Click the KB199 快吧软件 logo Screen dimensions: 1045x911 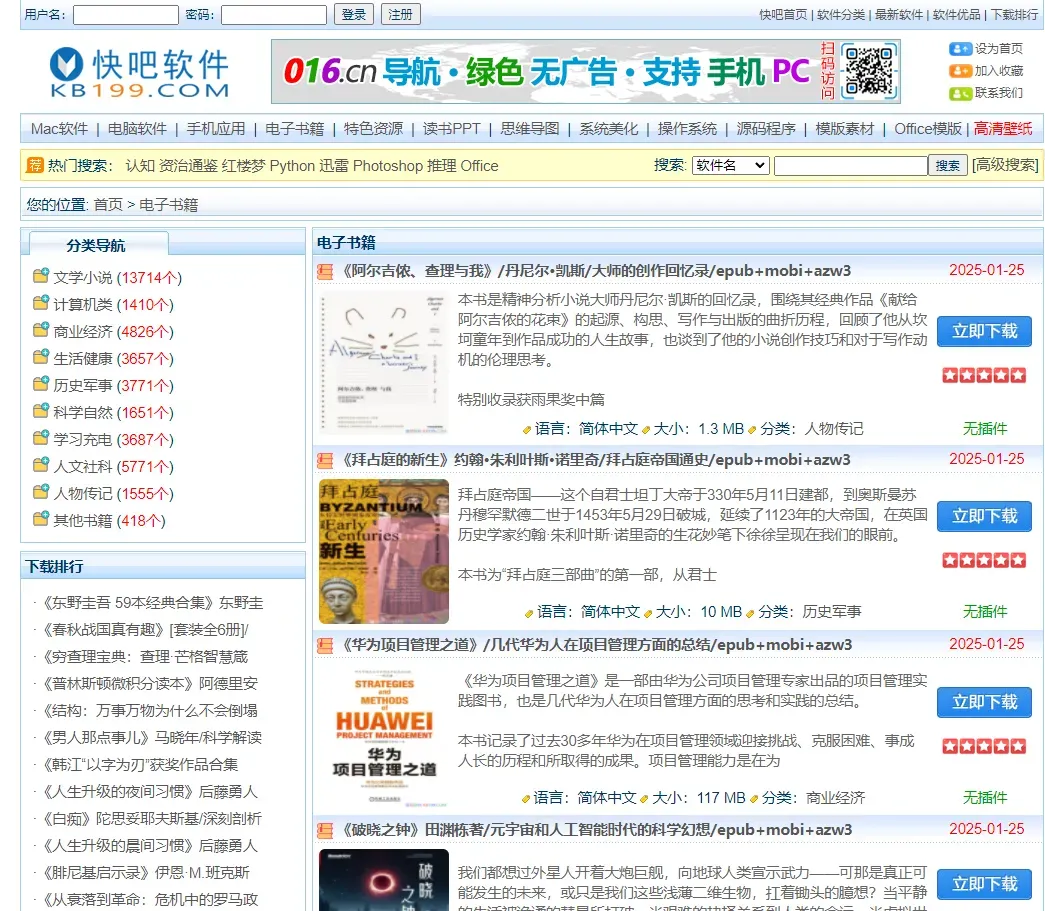(x=139, y=72)
